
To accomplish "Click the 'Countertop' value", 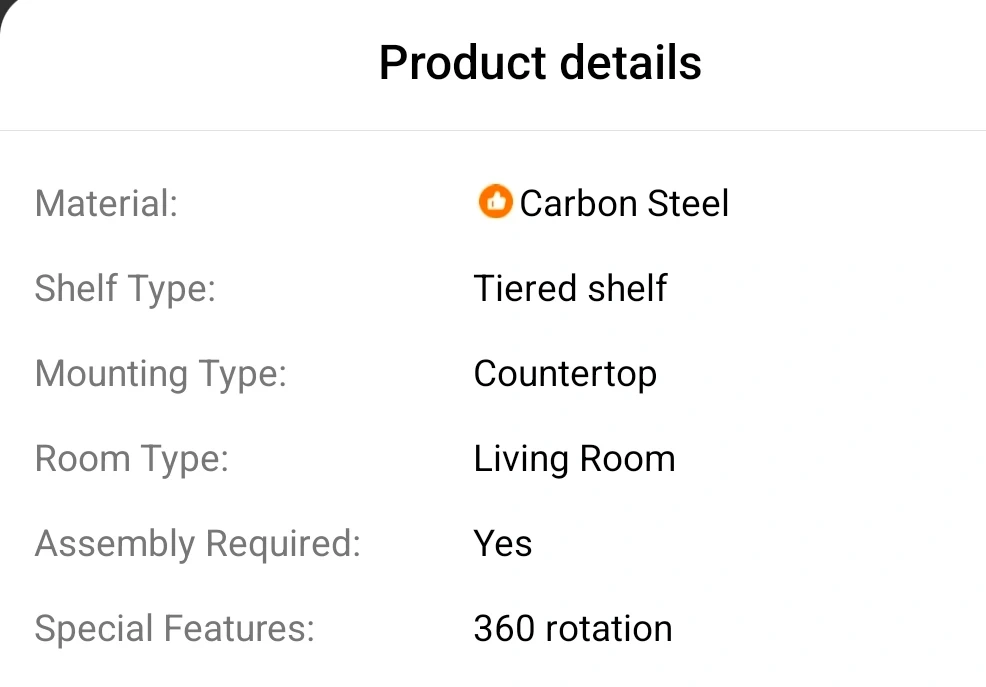I will (565, 374).
